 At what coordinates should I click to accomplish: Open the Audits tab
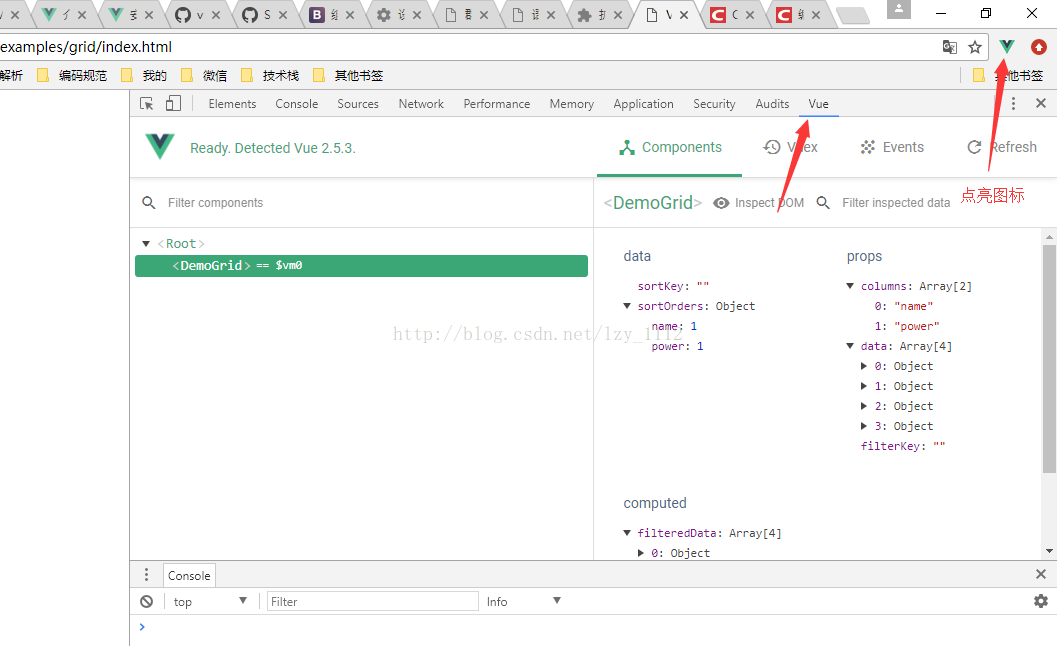click(x=772, y=104)
